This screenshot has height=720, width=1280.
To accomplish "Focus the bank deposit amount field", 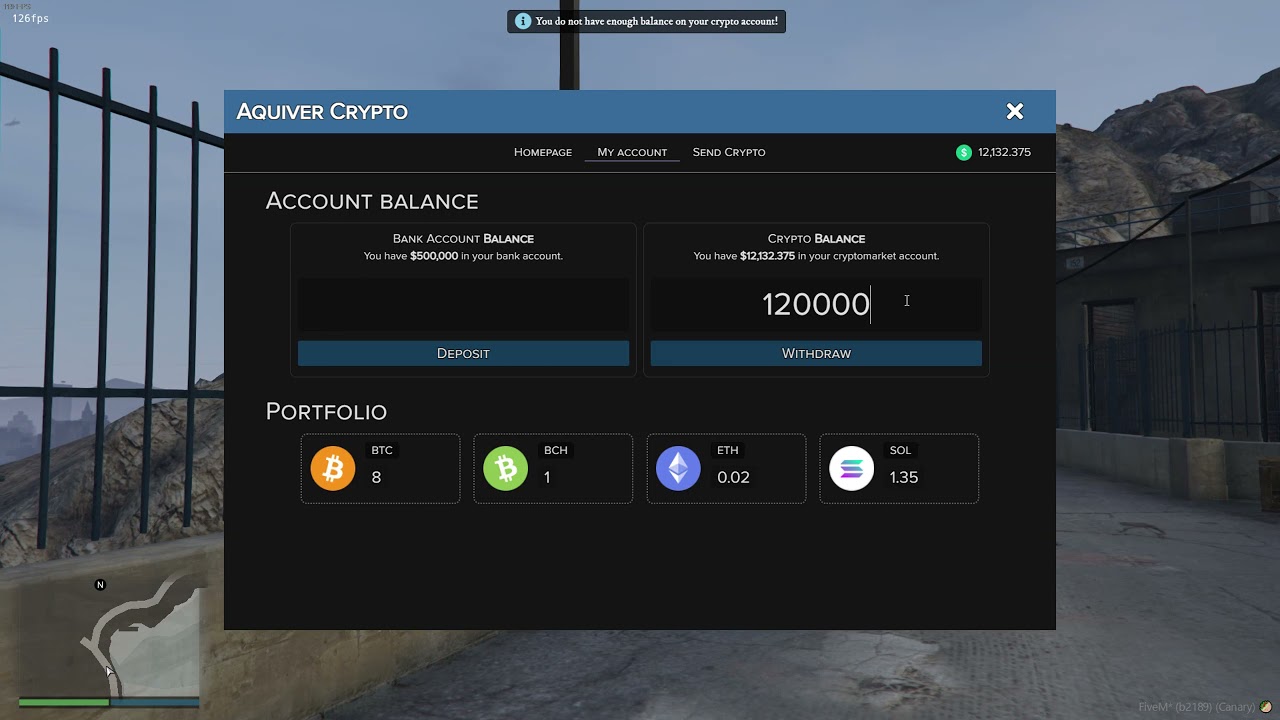I will coord(463,304).
